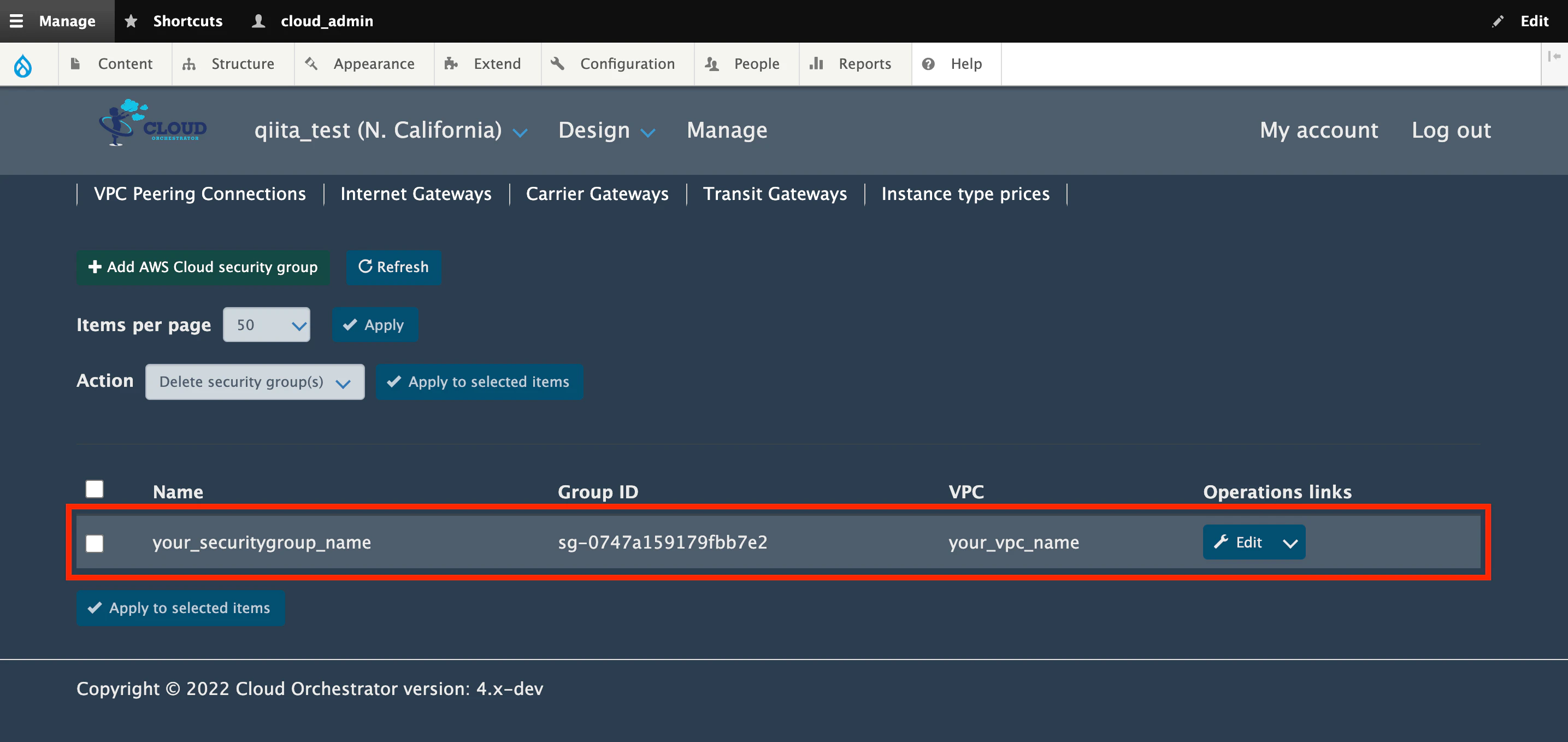Click Apply next to Items per page

pyautogui.click(x=374, y=325)
